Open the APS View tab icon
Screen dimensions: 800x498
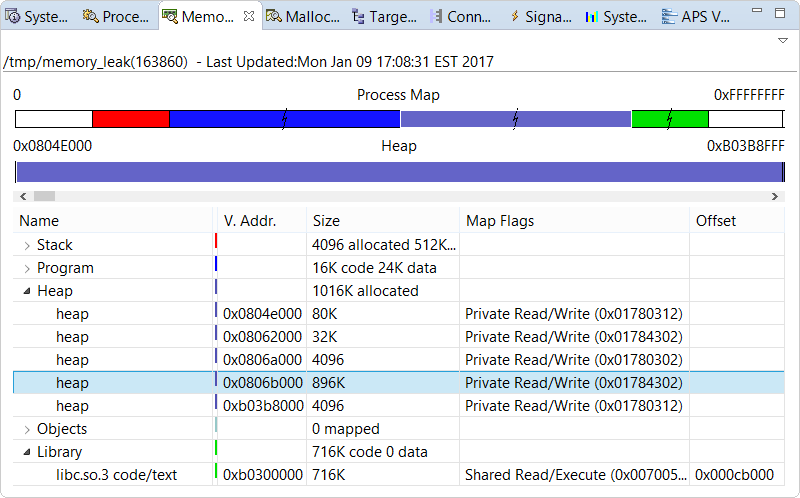(x=668, y=17)
